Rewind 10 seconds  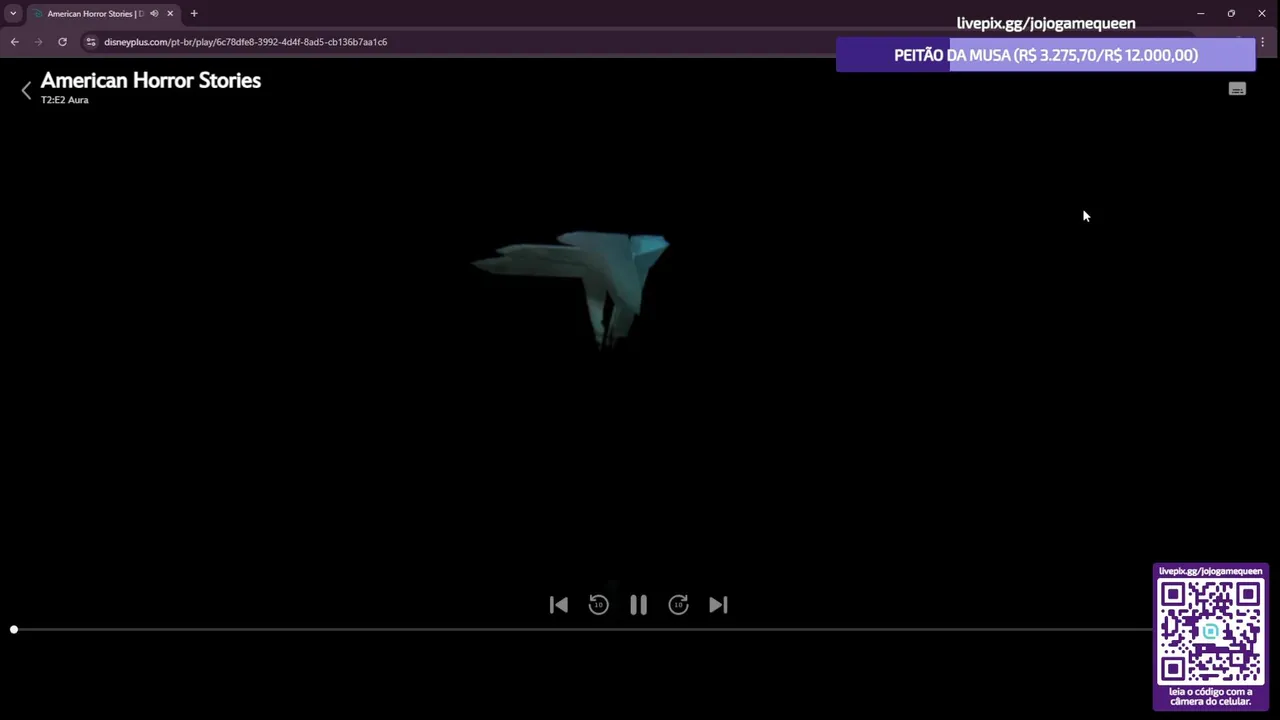click(x=598, y=604)
